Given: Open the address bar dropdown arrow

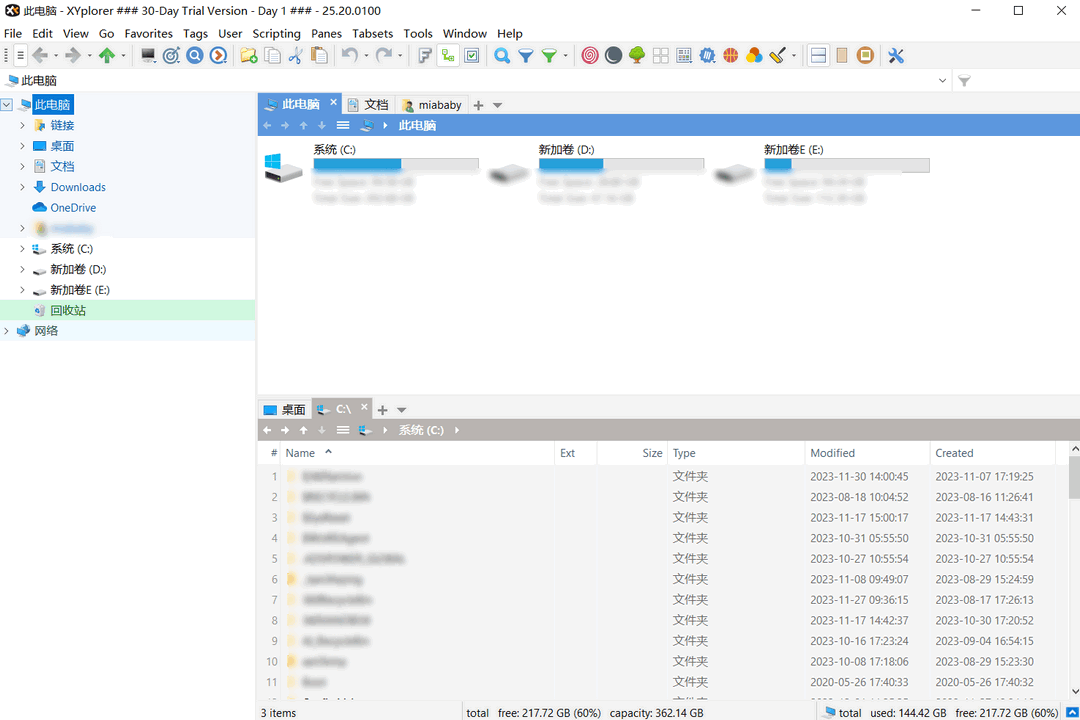Looking at the screenshot, I should 943,81.
